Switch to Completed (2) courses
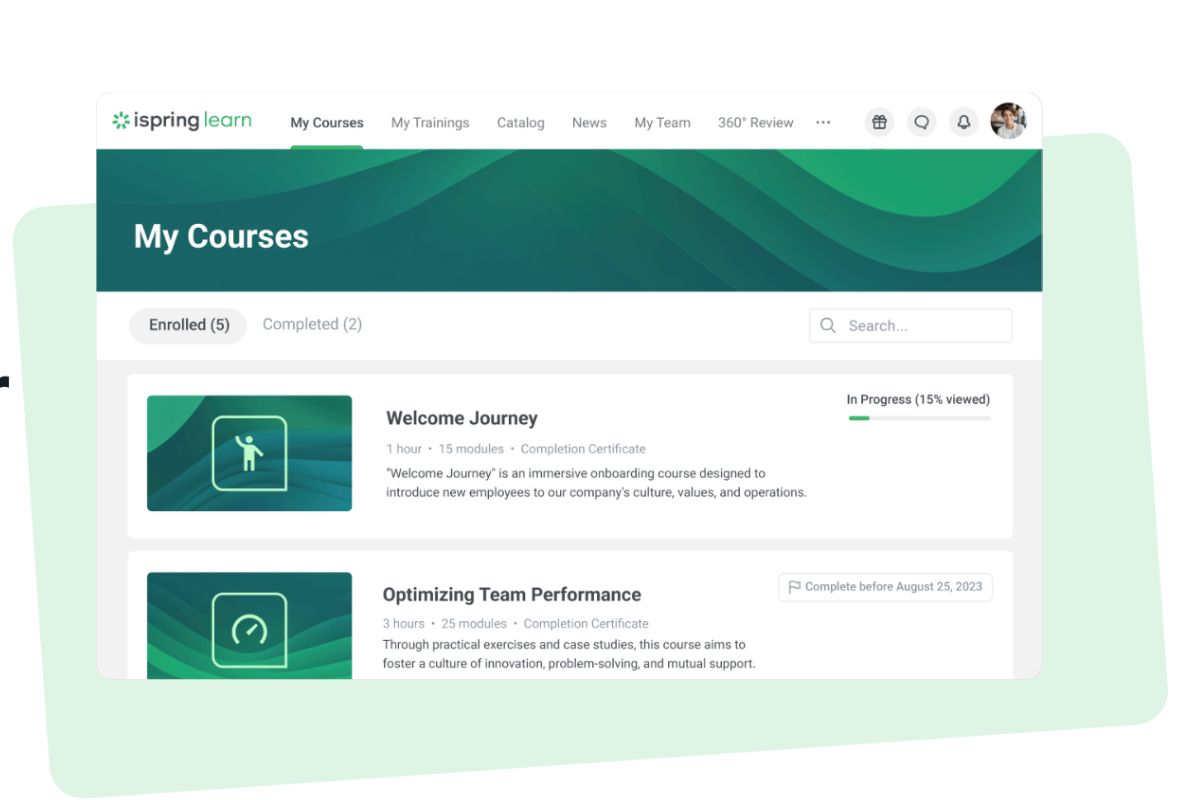This screenshot has height=800, width=1200. pos(312,324)
